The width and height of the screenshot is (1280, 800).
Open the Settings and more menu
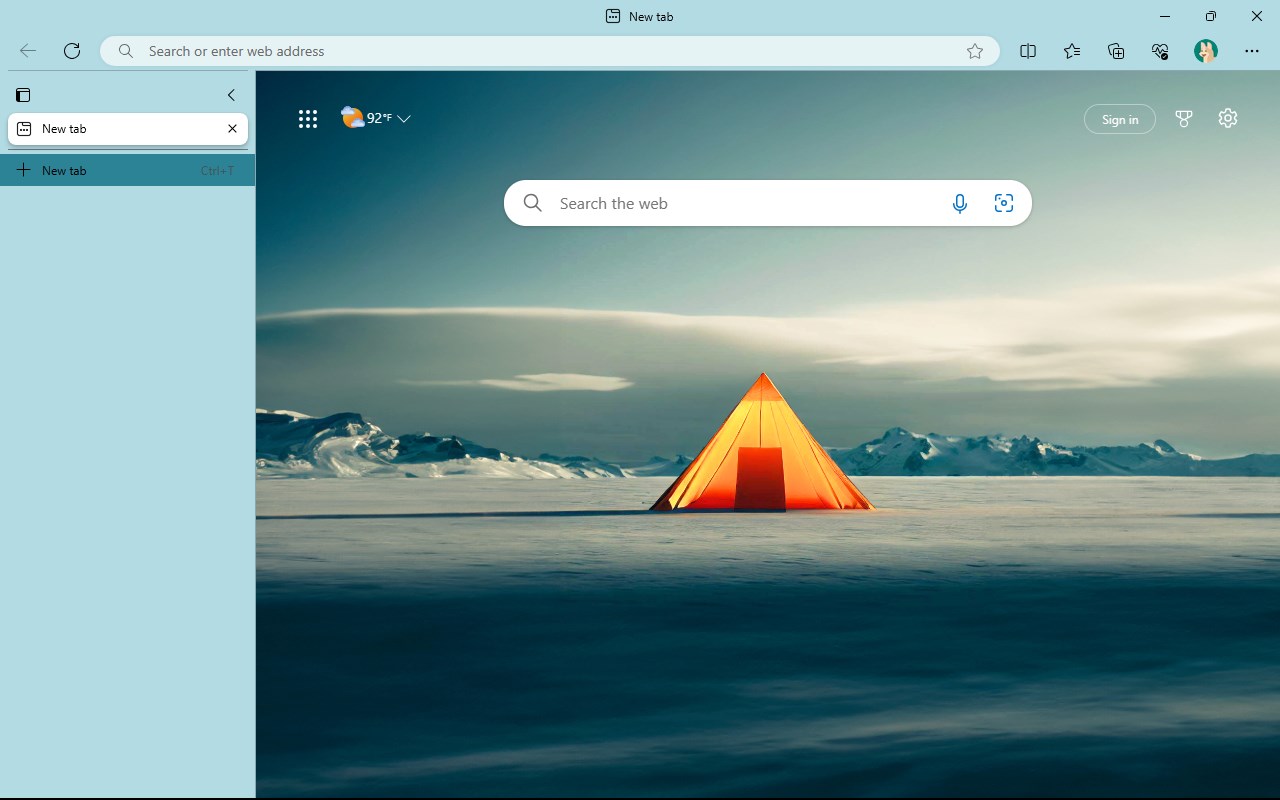click(1252, 51)
